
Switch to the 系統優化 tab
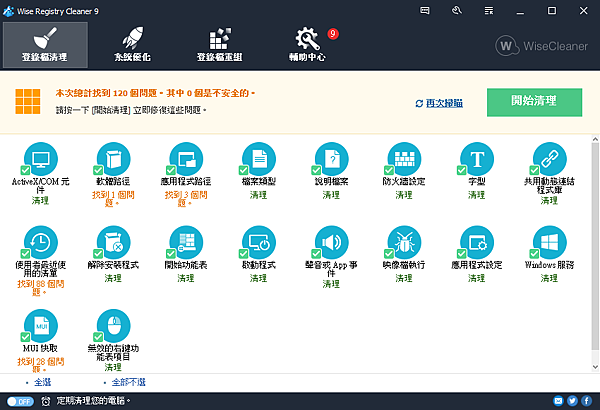pos(132,45)
